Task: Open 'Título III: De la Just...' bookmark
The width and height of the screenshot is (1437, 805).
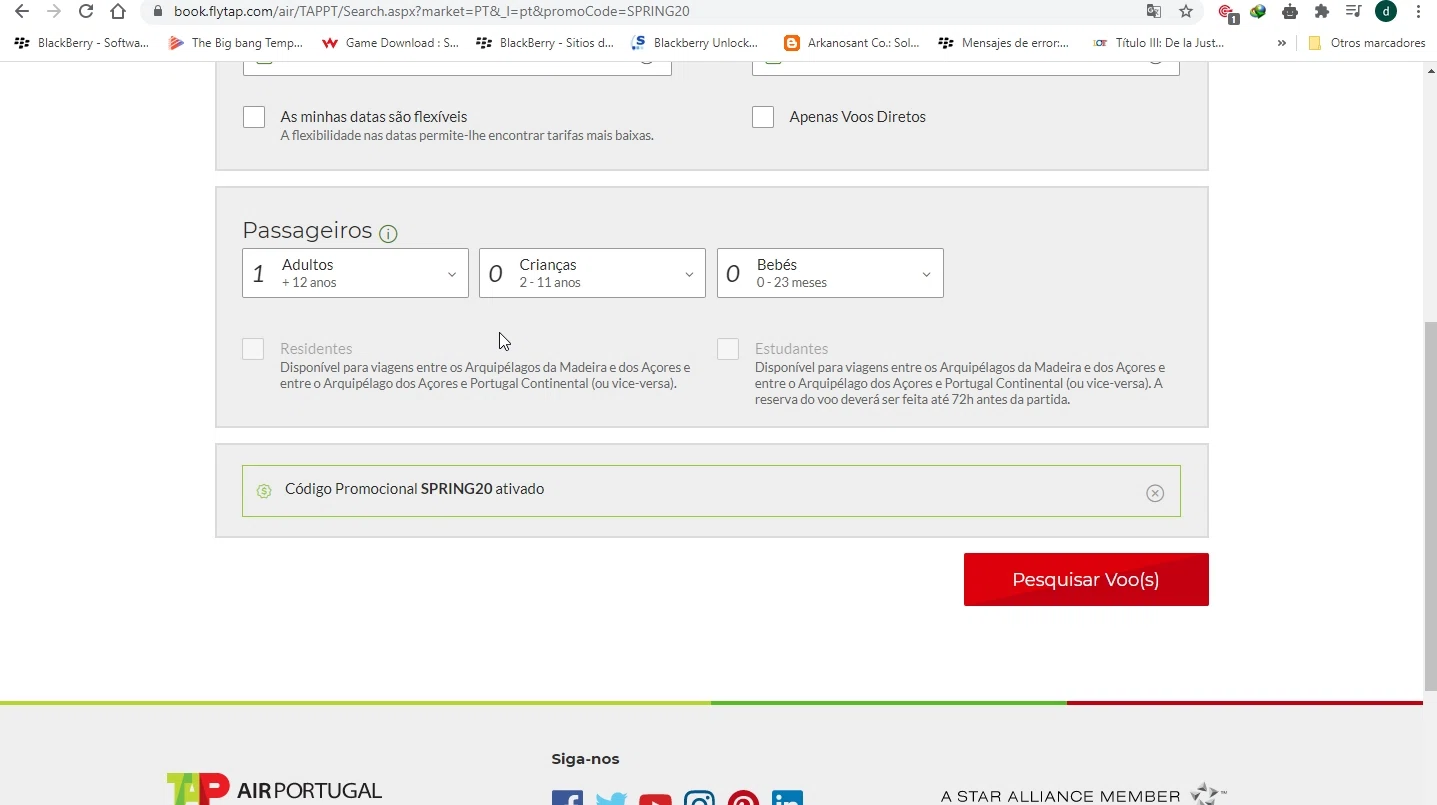Action: pos(1159,43)
